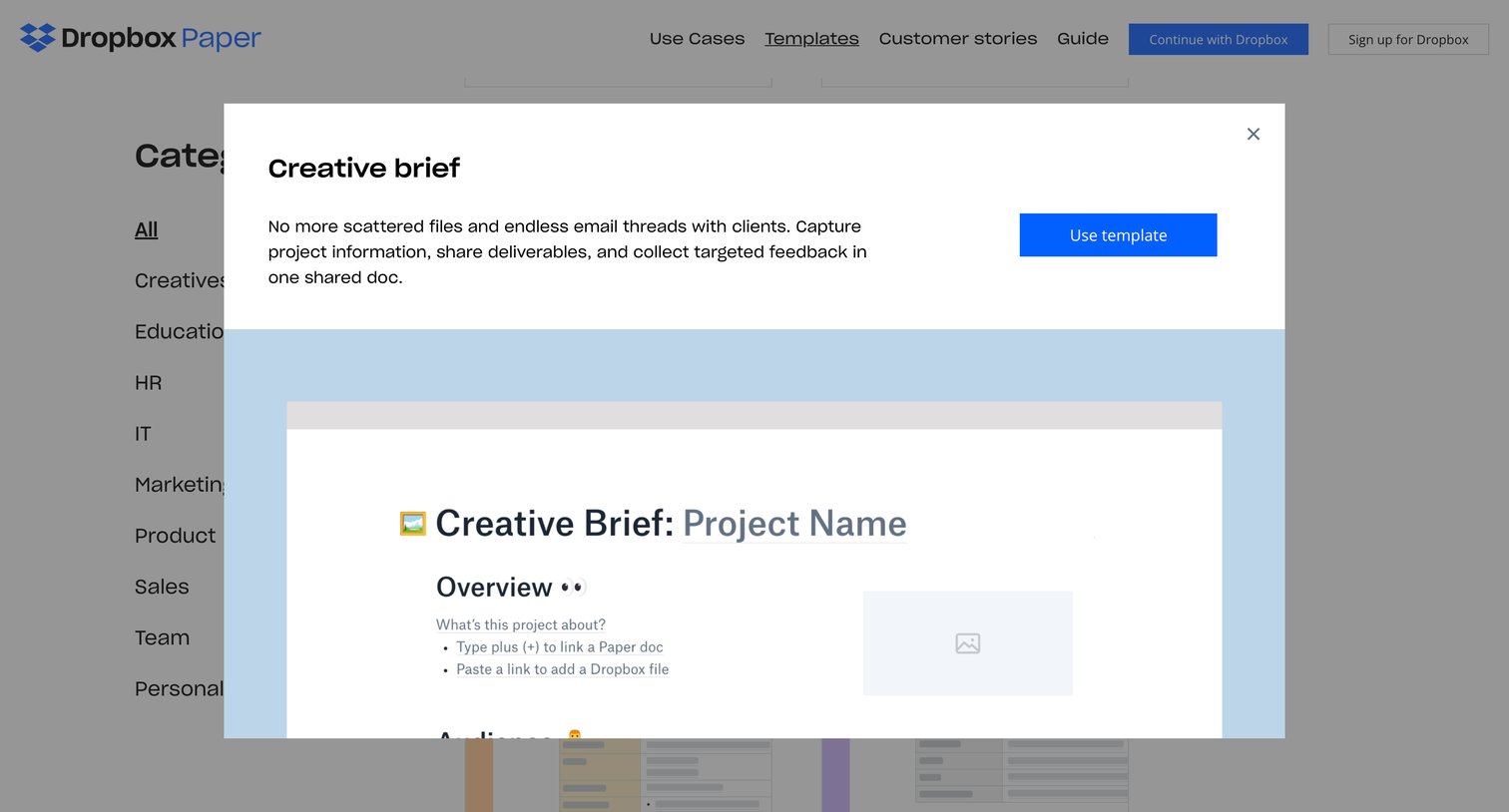This screenshot has width=1509, height=812.
Task: Select the HR category
Action: click(x=149, y=383)
